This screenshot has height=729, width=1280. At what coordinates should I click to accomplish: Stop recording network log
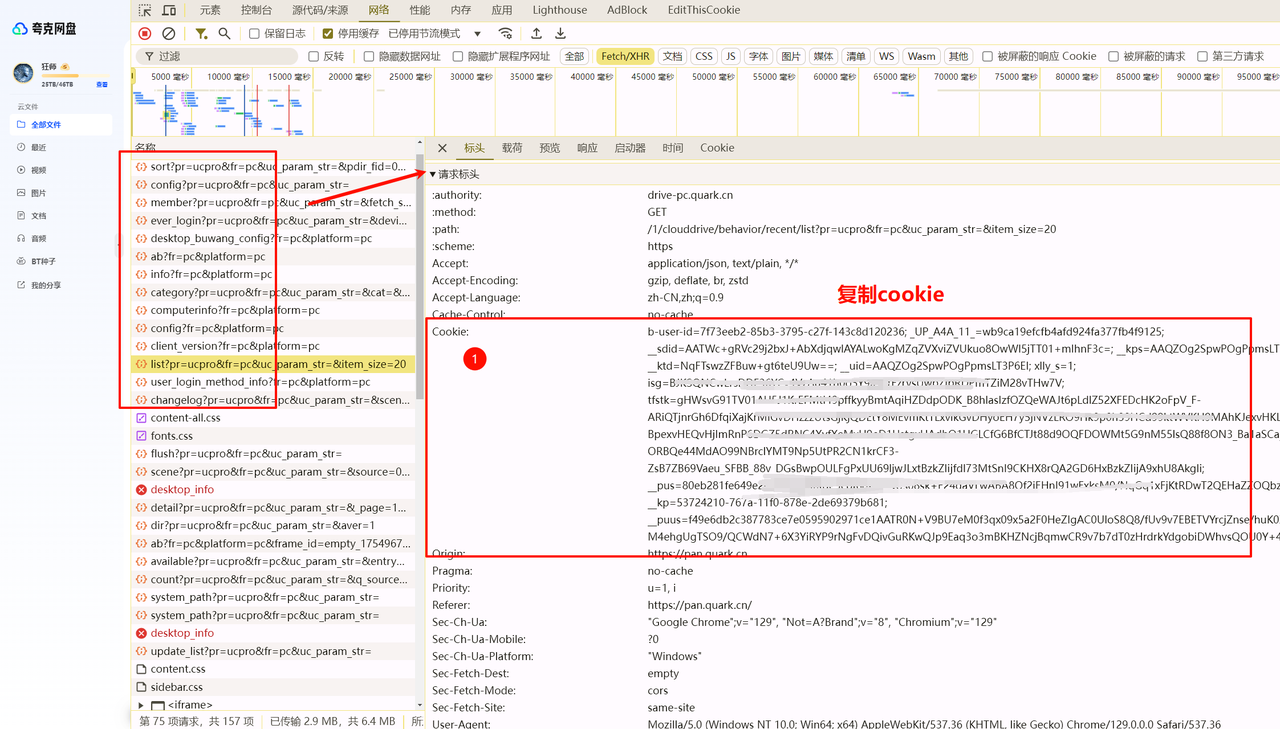[x=145, y=34]
